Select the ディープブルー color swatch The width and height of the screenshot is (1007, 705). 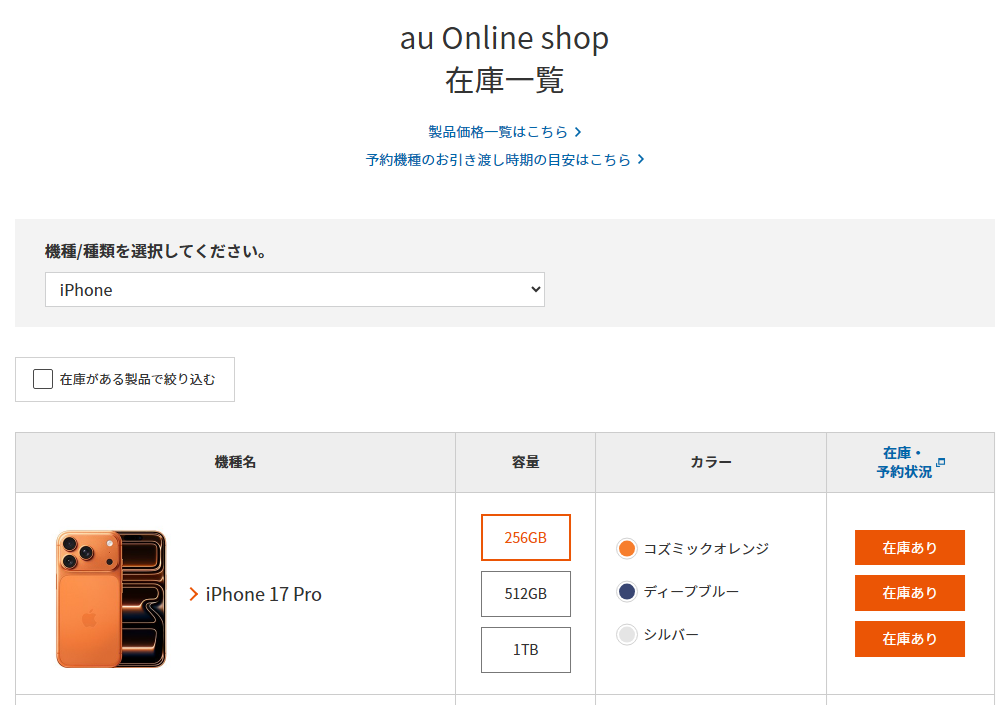tap(627, 592)
